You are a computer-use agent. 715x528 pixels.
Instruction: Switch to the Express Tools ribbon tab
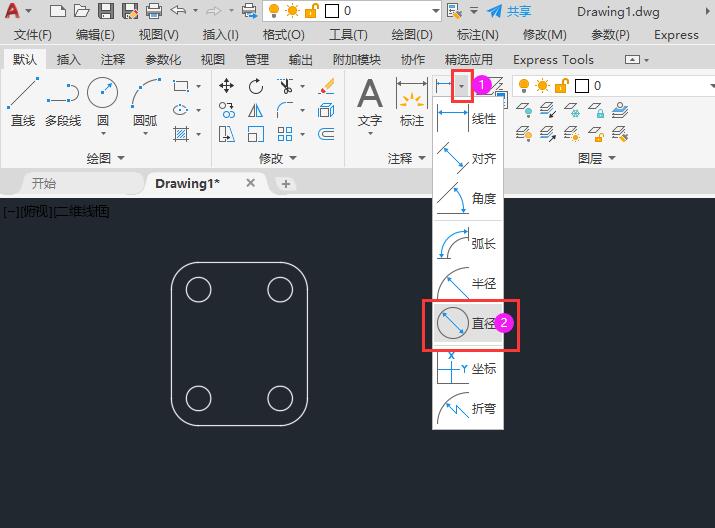[553, 59]
